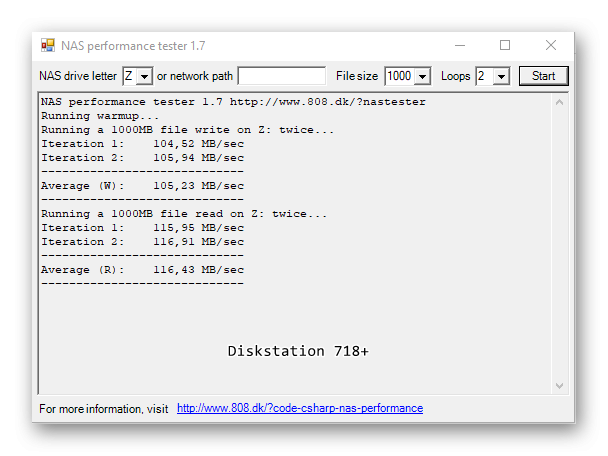Click the output scrollbar down arrow
Image resolution: width=608 pixels, height=456 pixels.
click(x=559, y=385)
